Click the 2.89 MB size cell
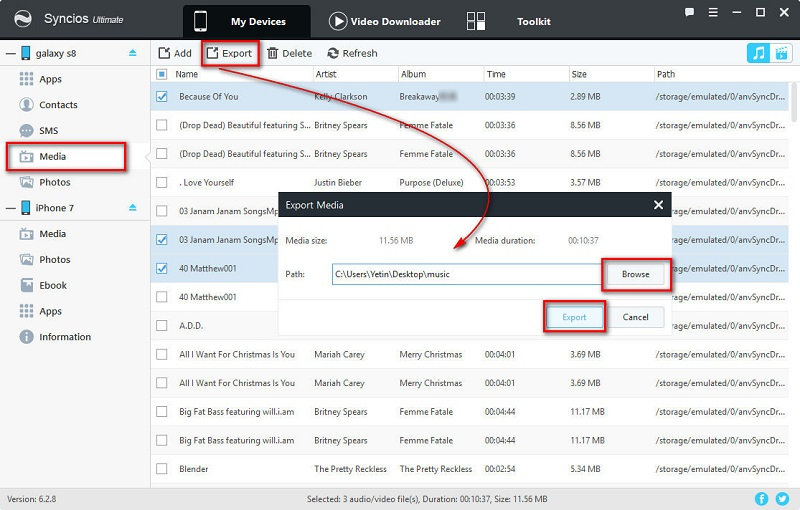Screen dimensions: 800x510 [585, 96]
